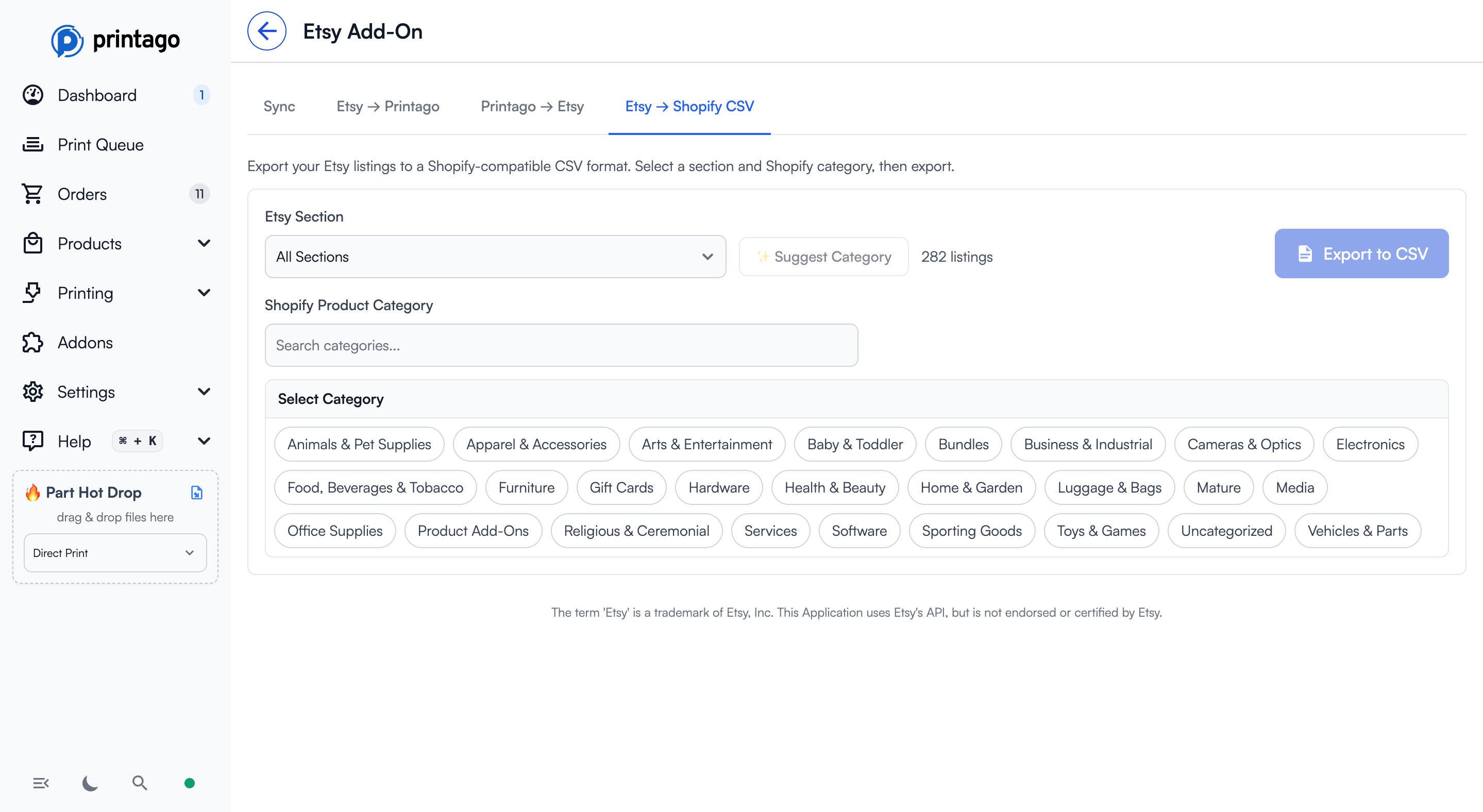Expand the Settings menu chevron
This screenshot has width=1483, height=812.
click(x=204, y=392)
